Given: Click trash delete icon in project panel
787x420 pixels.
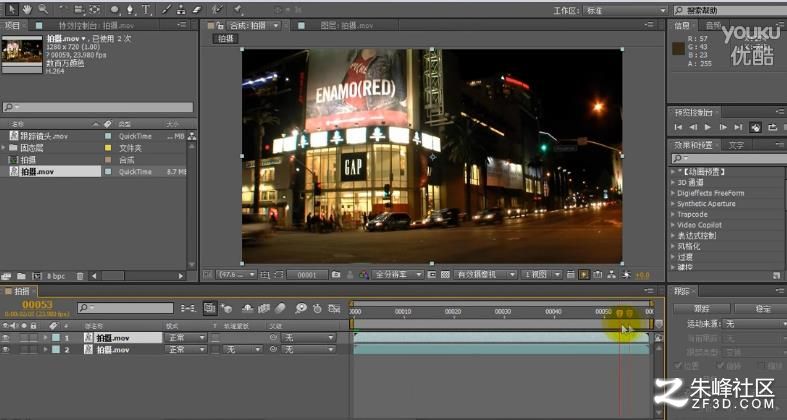Looking at the screenshot, I should pyautogui.click(x=80, y=276).
